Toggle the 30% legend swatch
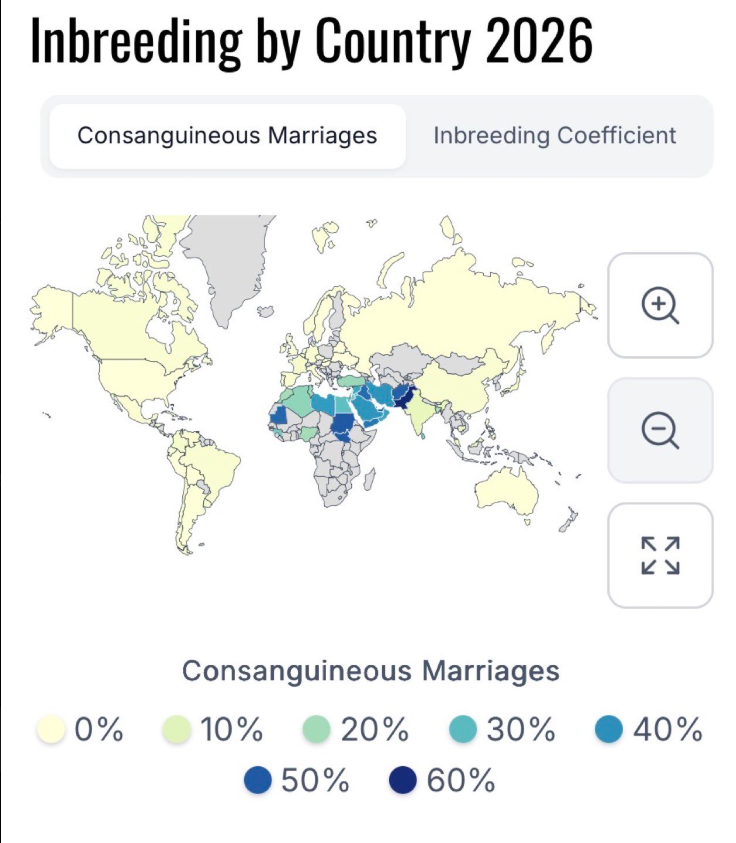The width and height of the screenshot is (736, 843). (463, 730)
